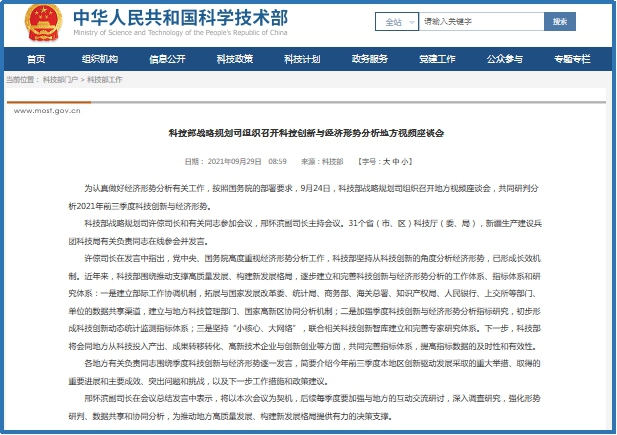Click the 搜索 search button

pyautogui.click(x=560, y=22)
